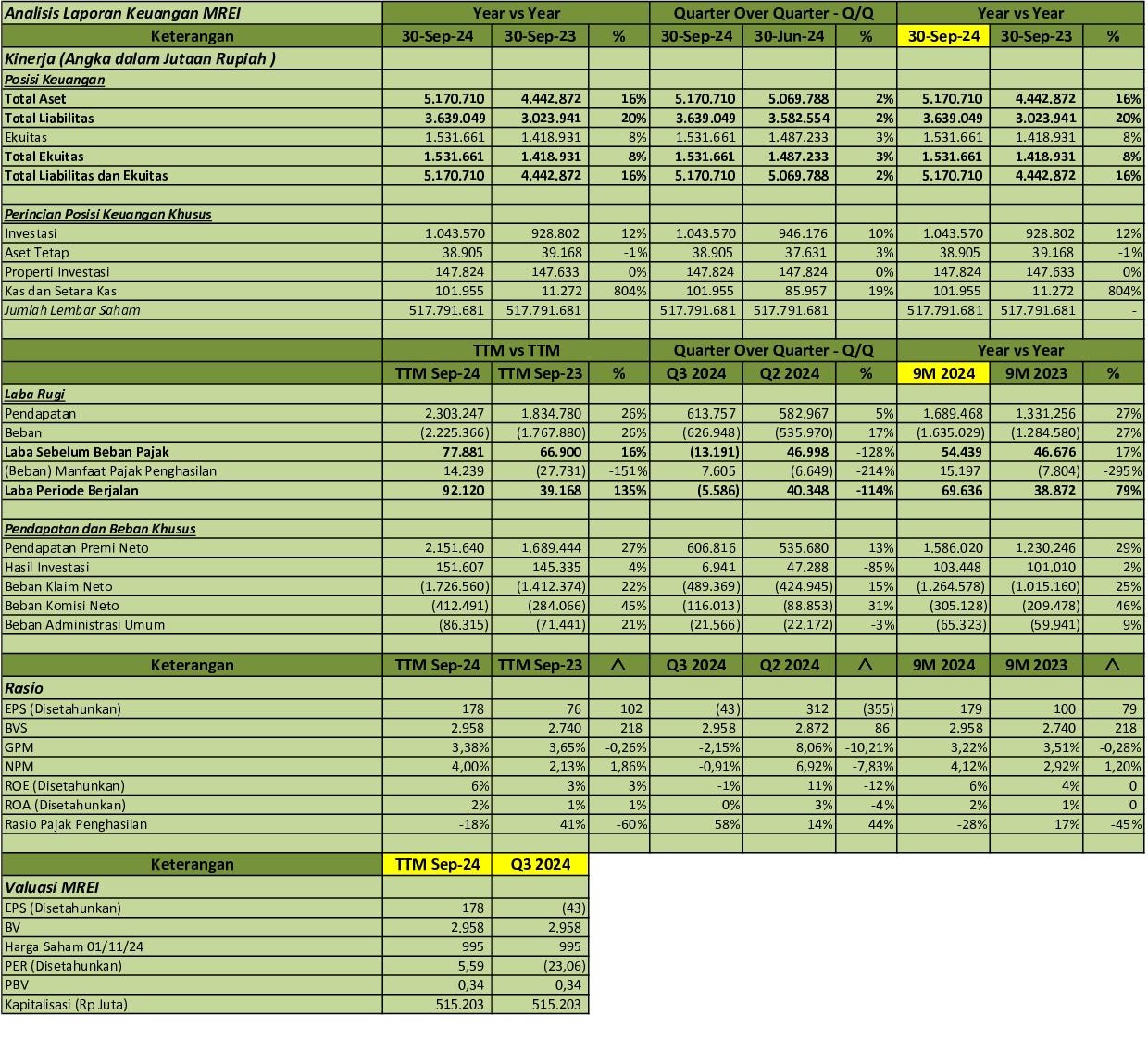The width and height of the screenshot is (1148, 1040).
Task: Select EPS Q2 2024 value 312
Action: pos(818,708)
